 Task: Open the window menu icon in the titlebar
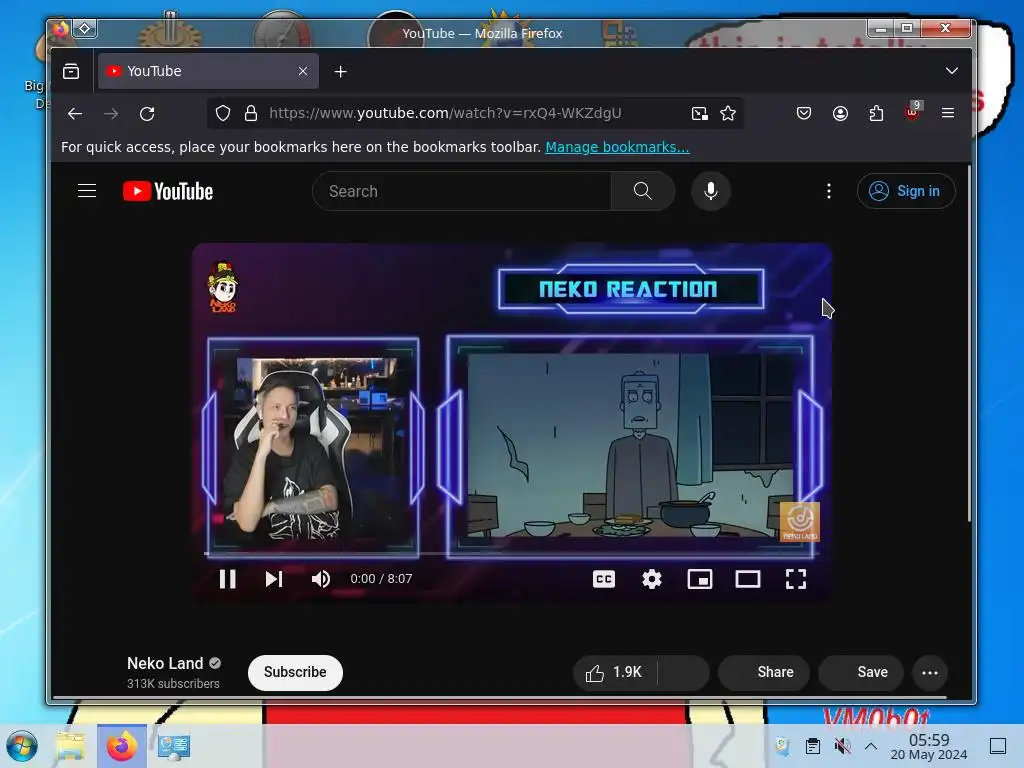[60, 29]
